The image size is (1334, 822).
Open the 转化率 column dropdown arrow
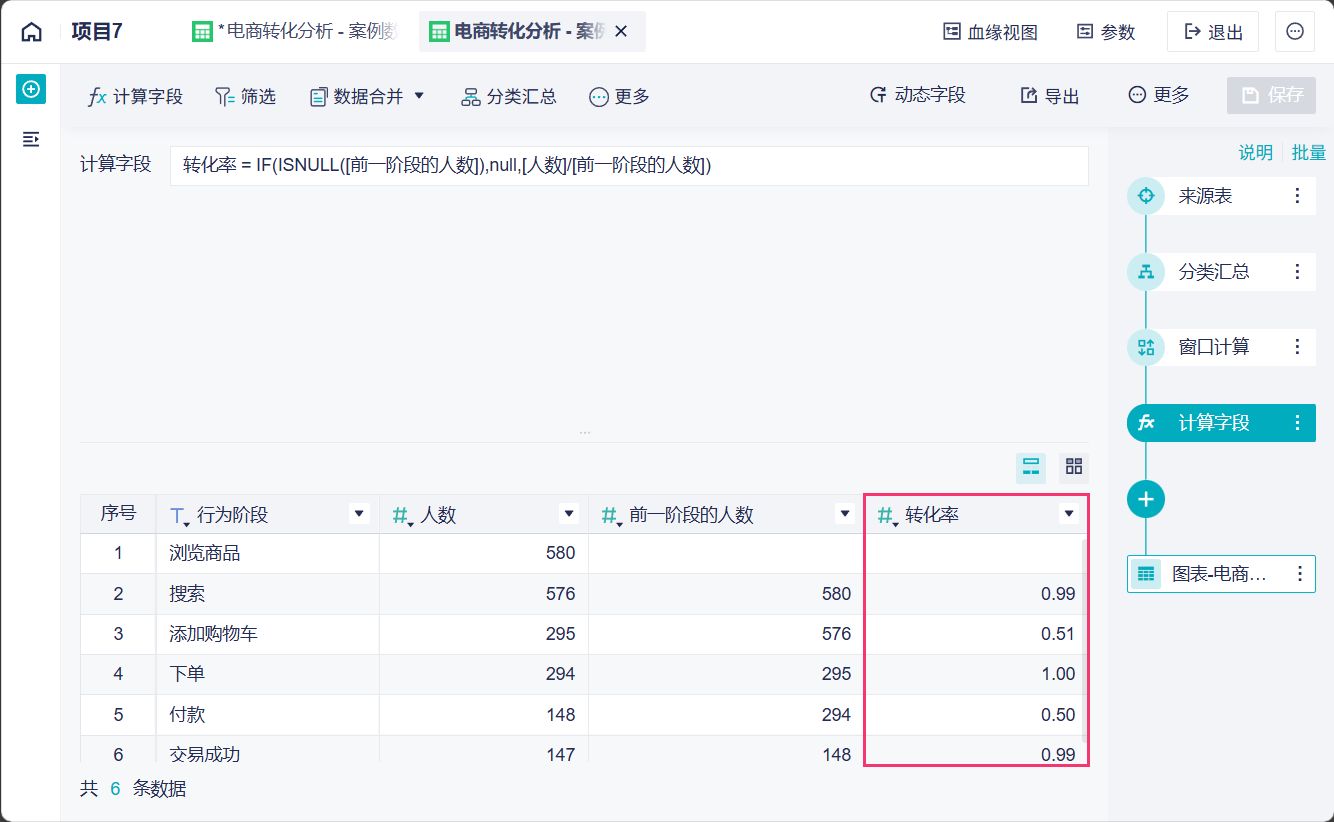(1069, 514)
